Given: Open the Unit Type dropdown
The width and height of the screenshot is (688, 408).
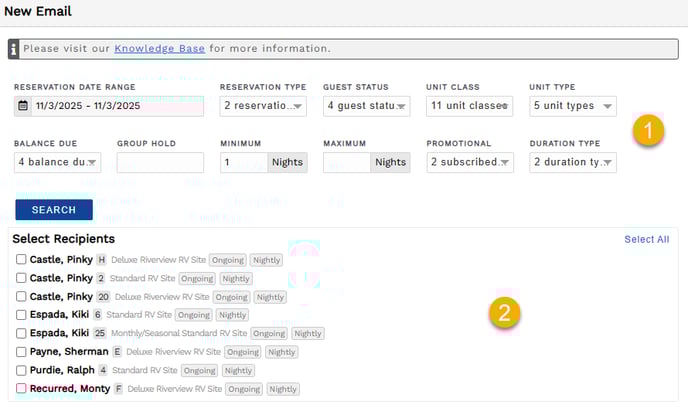Looking at the screenshot, I should pyautogui.click(x=573, y=106).
